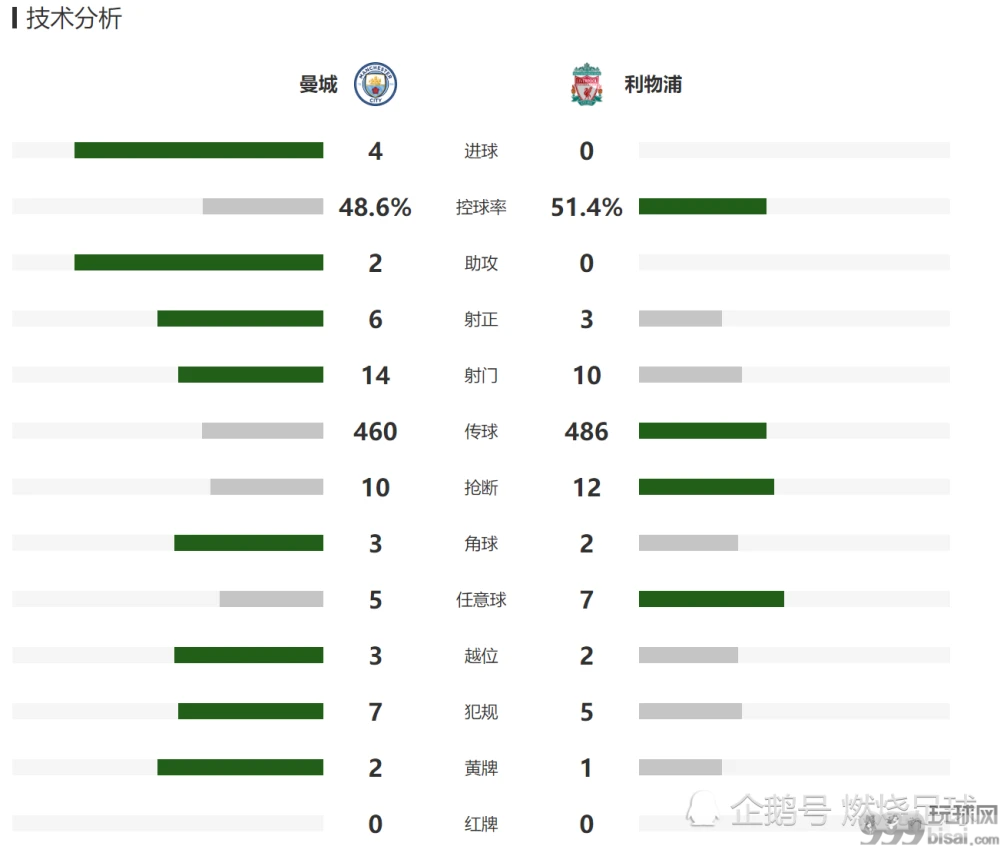
Task: Click Liverpool's green possession bar
Action: [x=703, y=207]
